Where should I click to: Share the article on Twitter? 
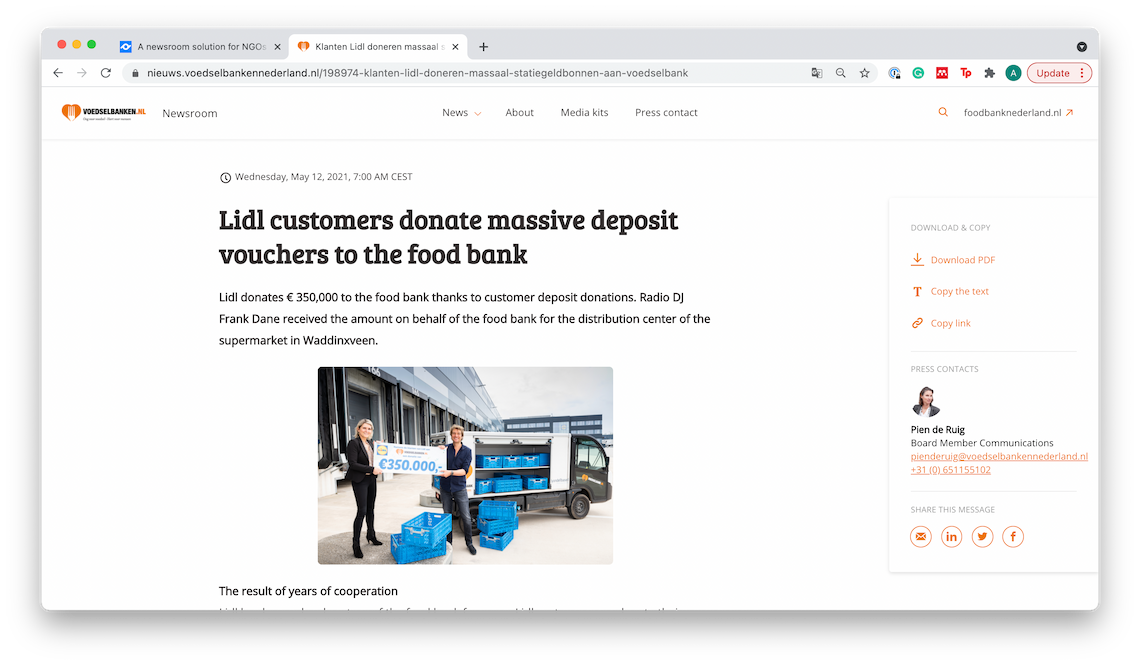pyautogui.click(x=982, y=537)
